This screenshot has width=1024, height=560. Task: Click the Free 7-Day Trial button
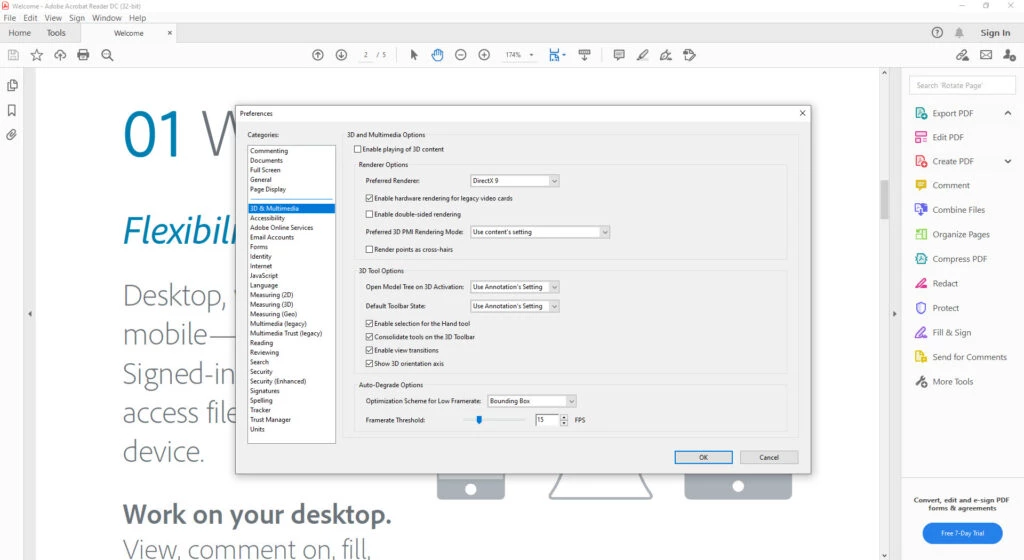(962, 533)
